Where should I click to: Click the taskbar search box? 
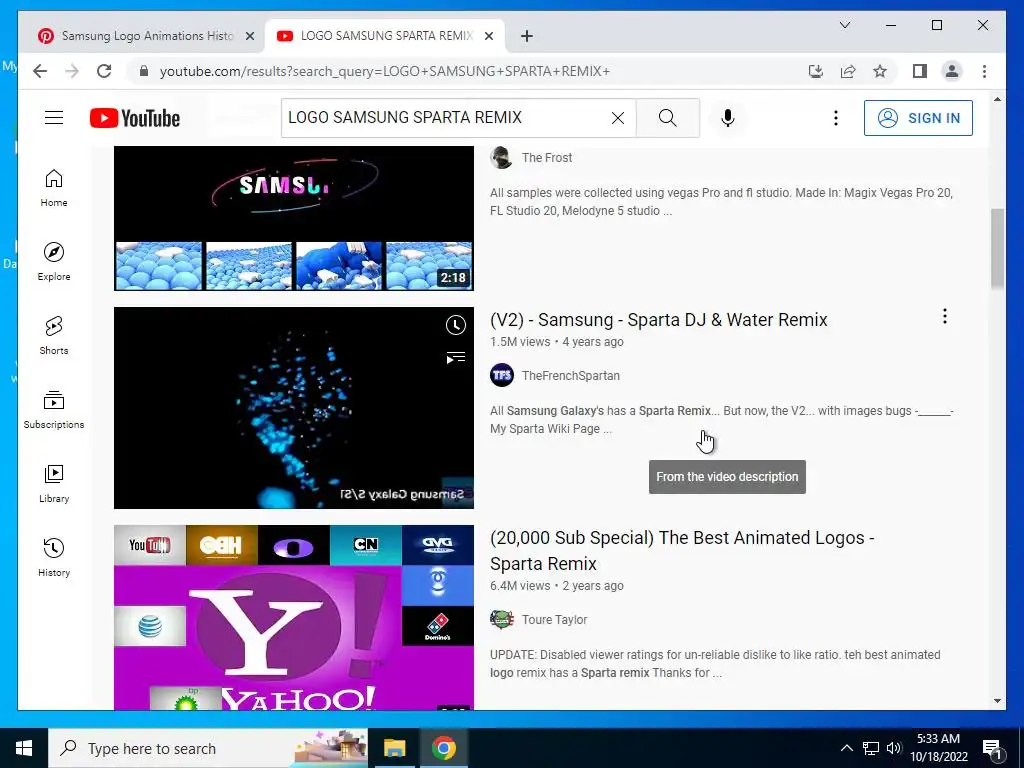click(208, 748)
